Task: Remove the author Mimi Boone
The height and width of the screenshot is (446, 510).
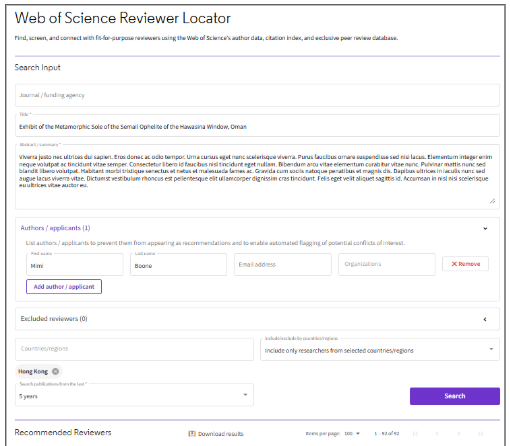Action: (465, 264)
